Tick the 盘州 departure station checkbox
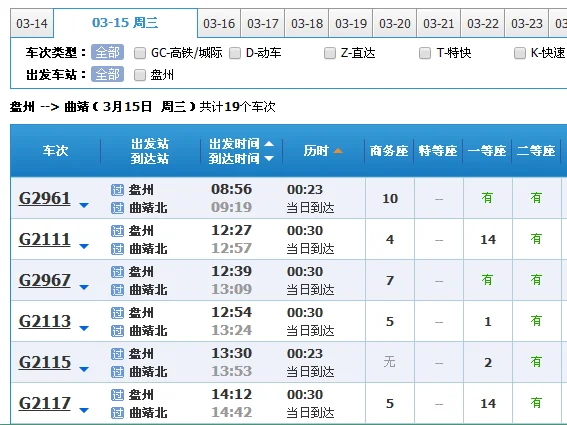Viewport: 567px width, 425px height. pos(140,75)
